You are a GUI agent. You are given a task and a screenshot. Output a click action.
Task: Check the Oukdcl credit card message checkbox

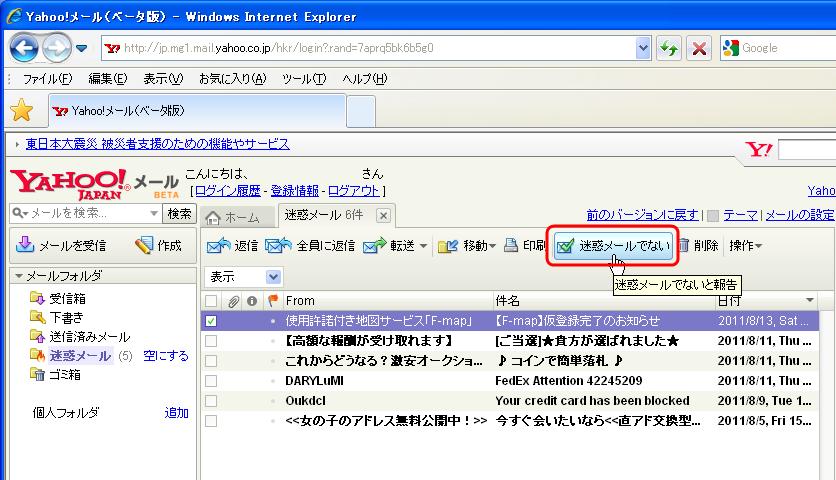(211, 401)
